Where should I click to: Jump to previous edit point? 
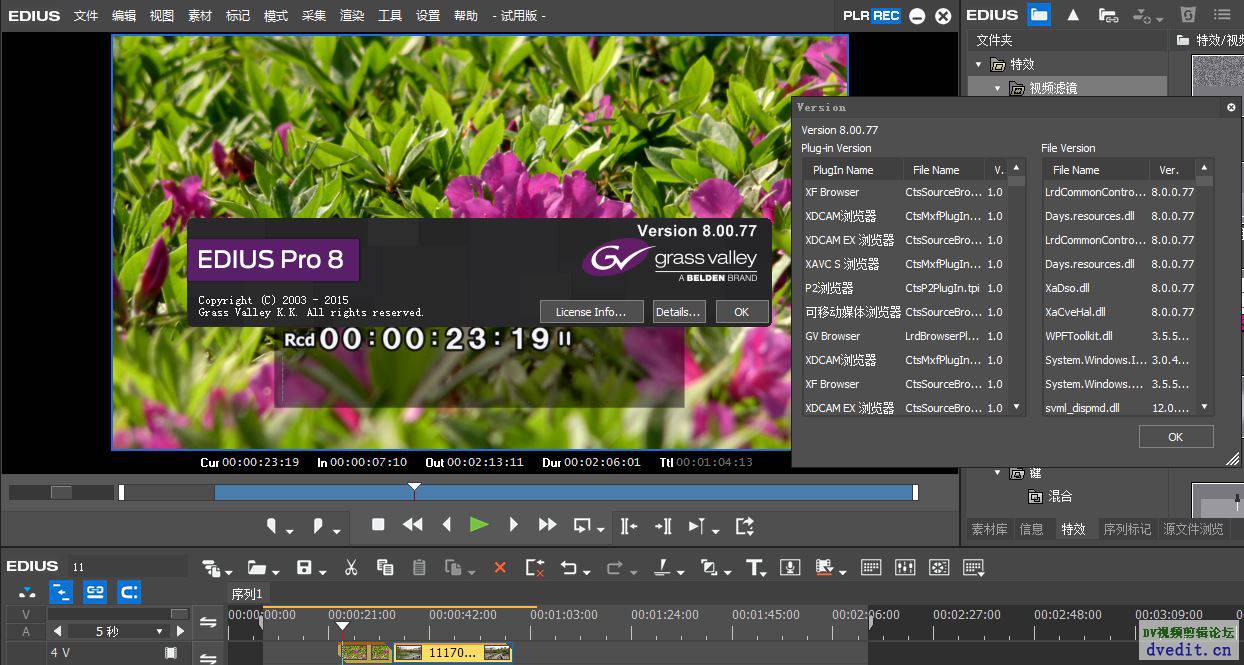pos(628,525)
